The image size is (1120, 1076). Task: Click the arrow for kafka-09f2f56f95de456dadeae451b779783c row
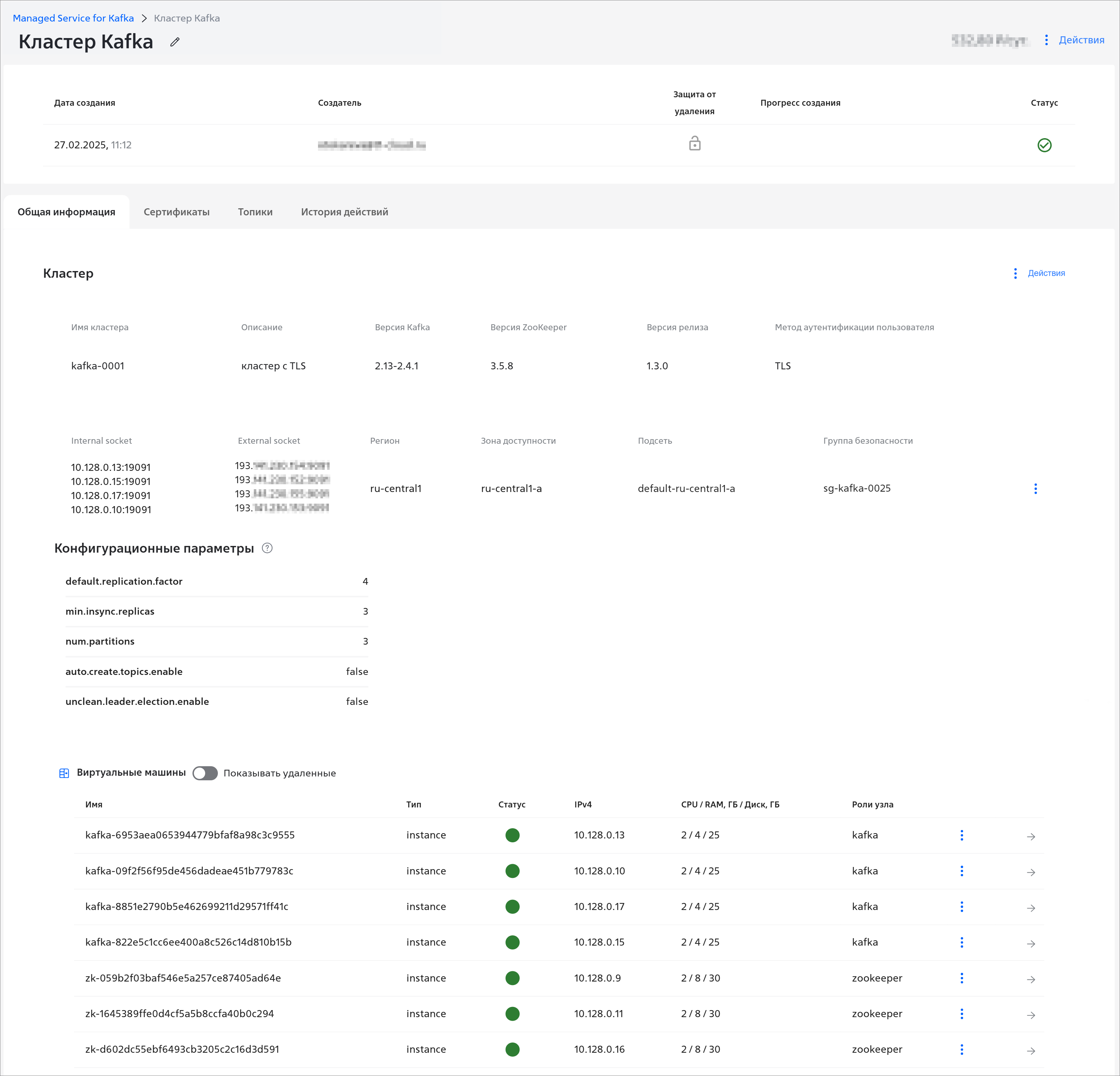pos(1030,872)
